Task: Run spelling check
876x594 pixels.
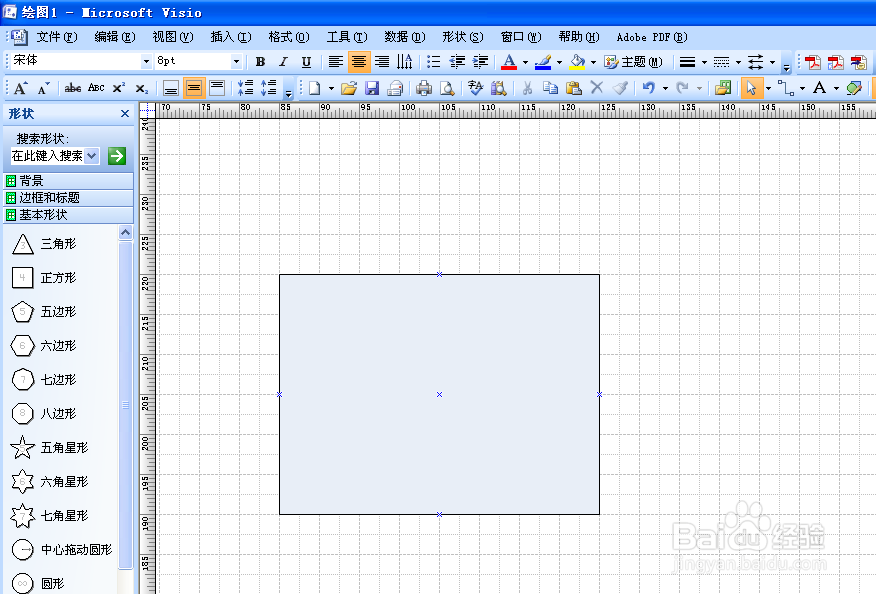Action: click(x=475, y=88)
